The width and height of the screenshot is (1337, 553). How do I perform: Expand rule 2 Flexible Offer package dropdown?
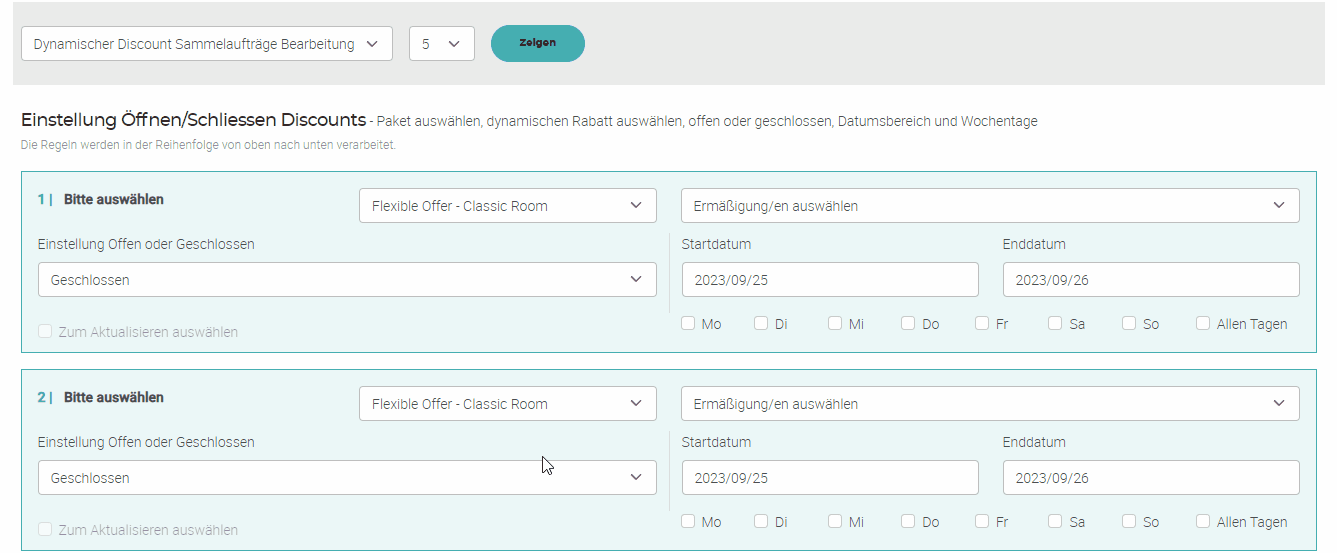(x=507, y=404)
